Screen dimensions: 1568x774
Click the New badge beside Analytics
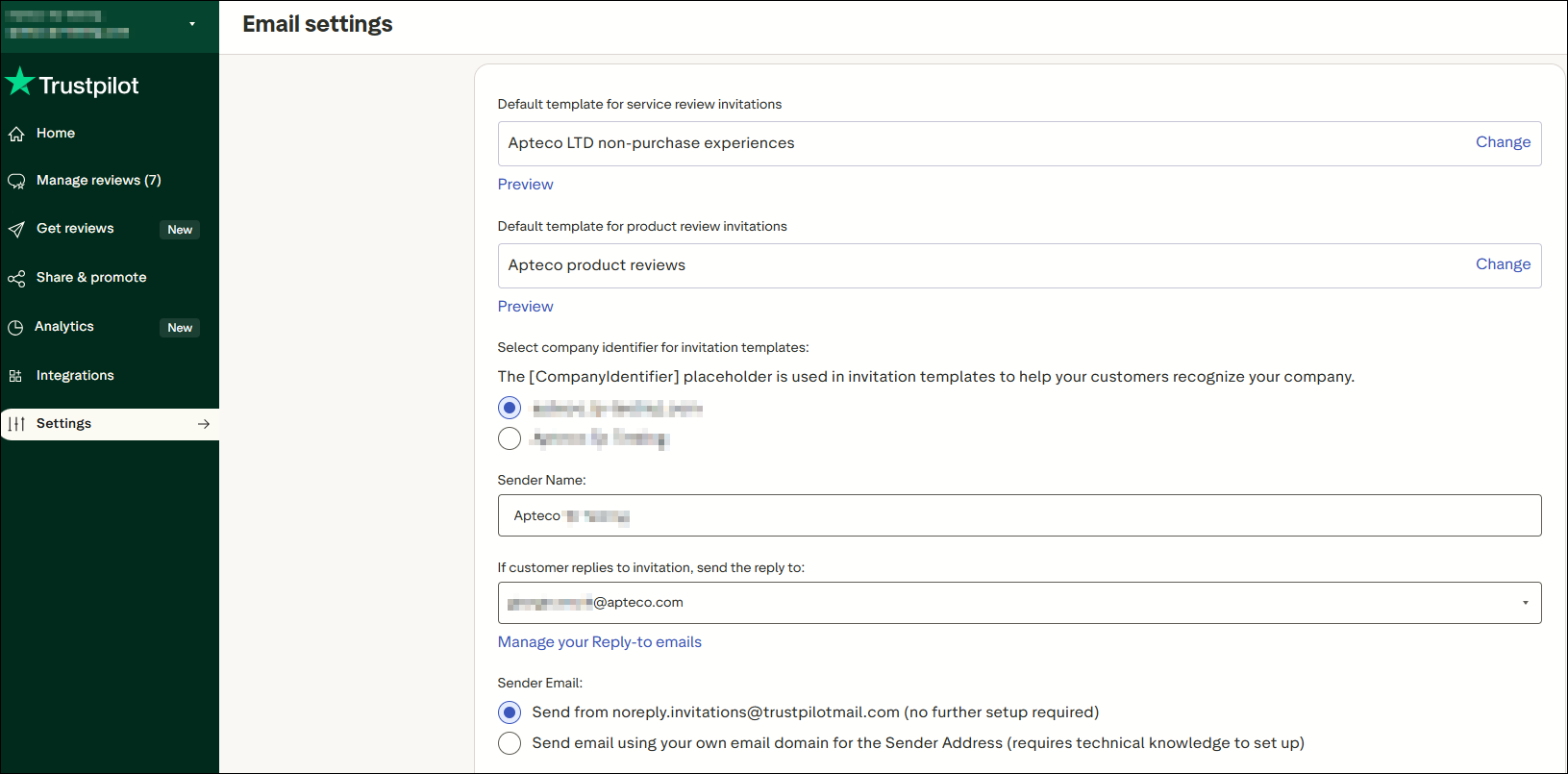pyautogui.click(x=180, y=328)
